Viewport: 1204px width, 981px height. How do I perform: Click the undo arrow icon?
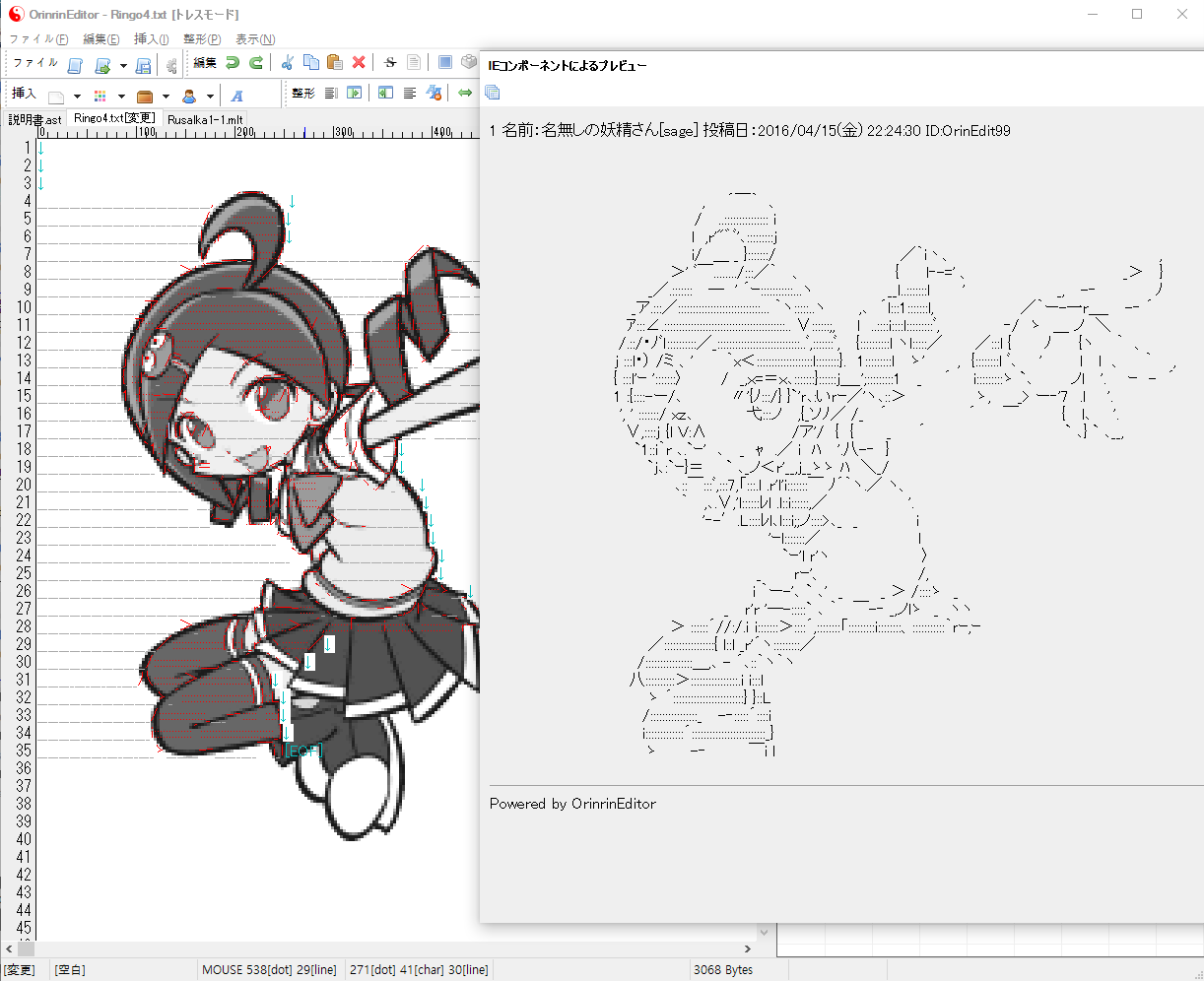pyautogui.click(x=233, y=63)
